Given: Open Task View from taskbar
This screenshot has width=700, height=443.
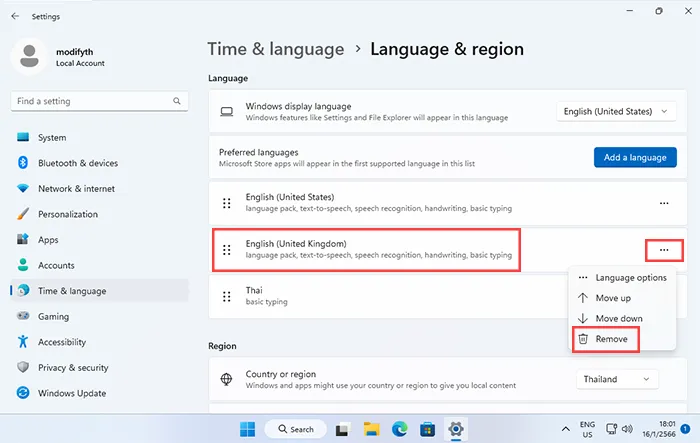Looking at the screenshot, I should [342, 429].
